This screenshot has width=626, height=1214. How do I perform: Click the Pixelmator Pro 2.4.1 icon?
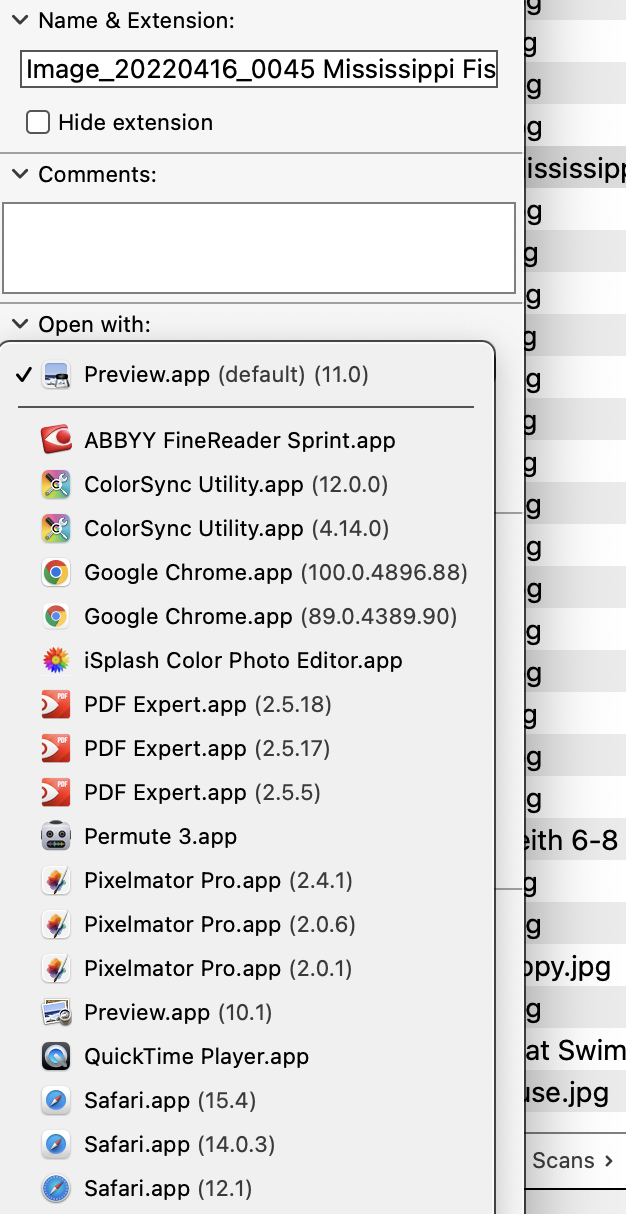[x=56, y=880]
